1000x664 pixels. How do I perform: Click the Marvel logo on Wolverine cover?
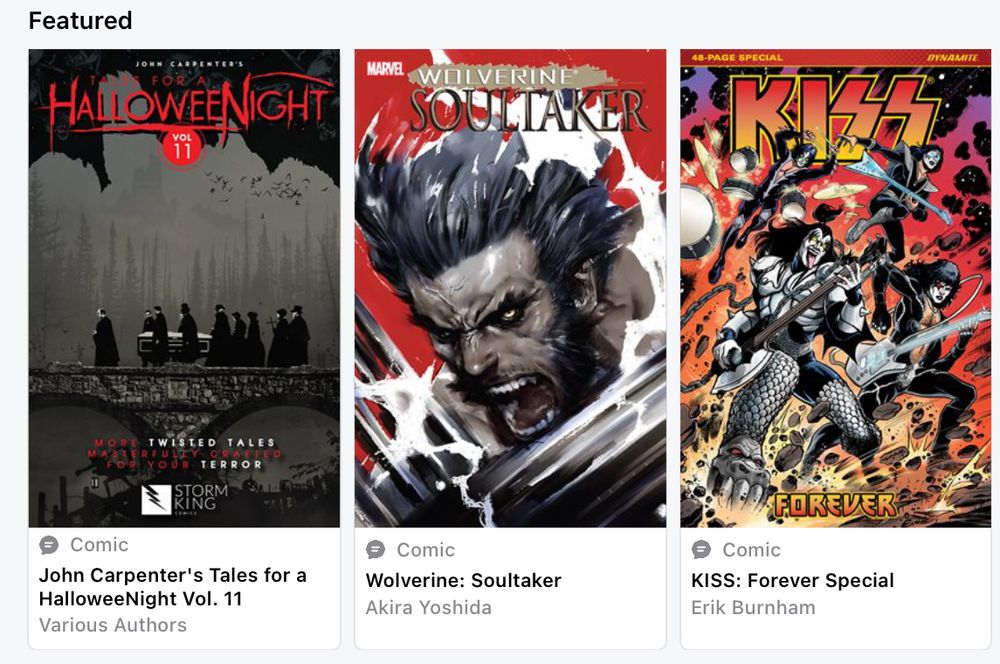tap(385, 68)
